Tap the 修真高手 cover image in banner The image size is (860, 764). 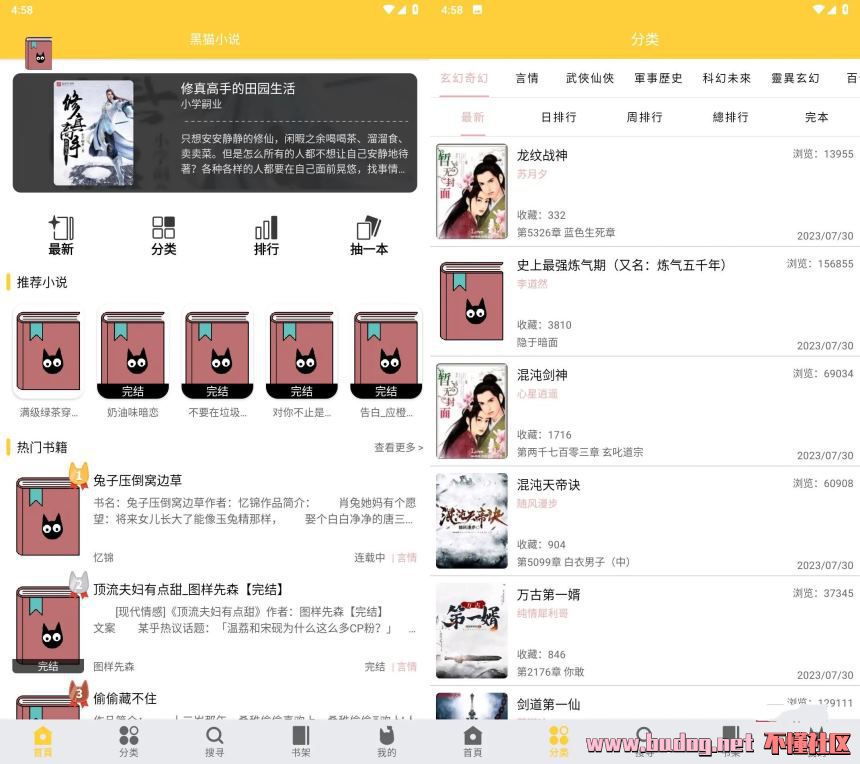pyautogui.click(x=94, y=133)
